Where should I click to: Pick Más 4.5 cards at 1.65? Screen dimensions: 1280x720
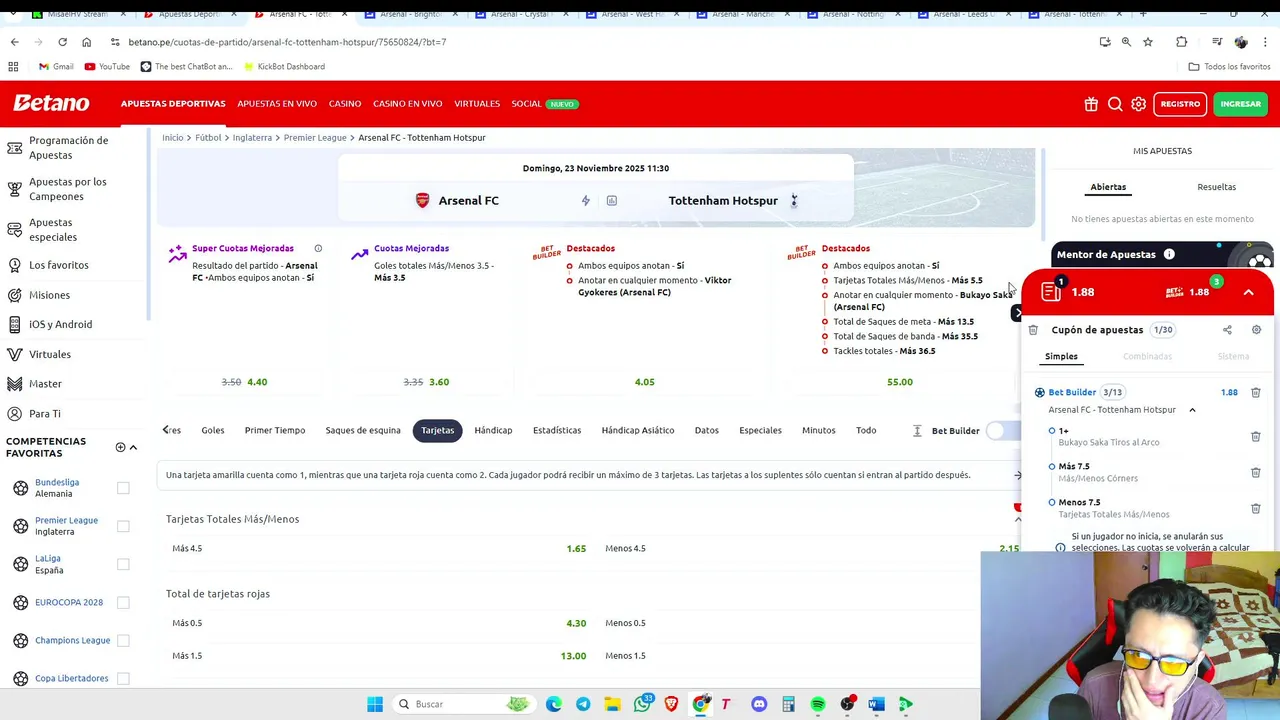(x=378, y=548)
